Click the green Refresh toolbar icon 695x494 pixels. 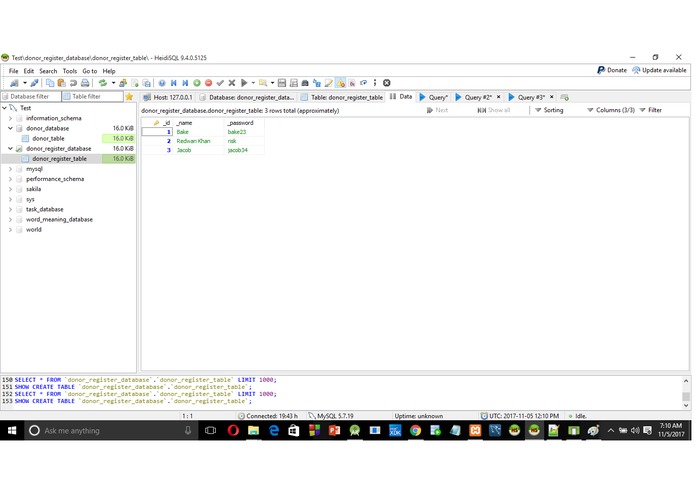(x=103, y=83)
